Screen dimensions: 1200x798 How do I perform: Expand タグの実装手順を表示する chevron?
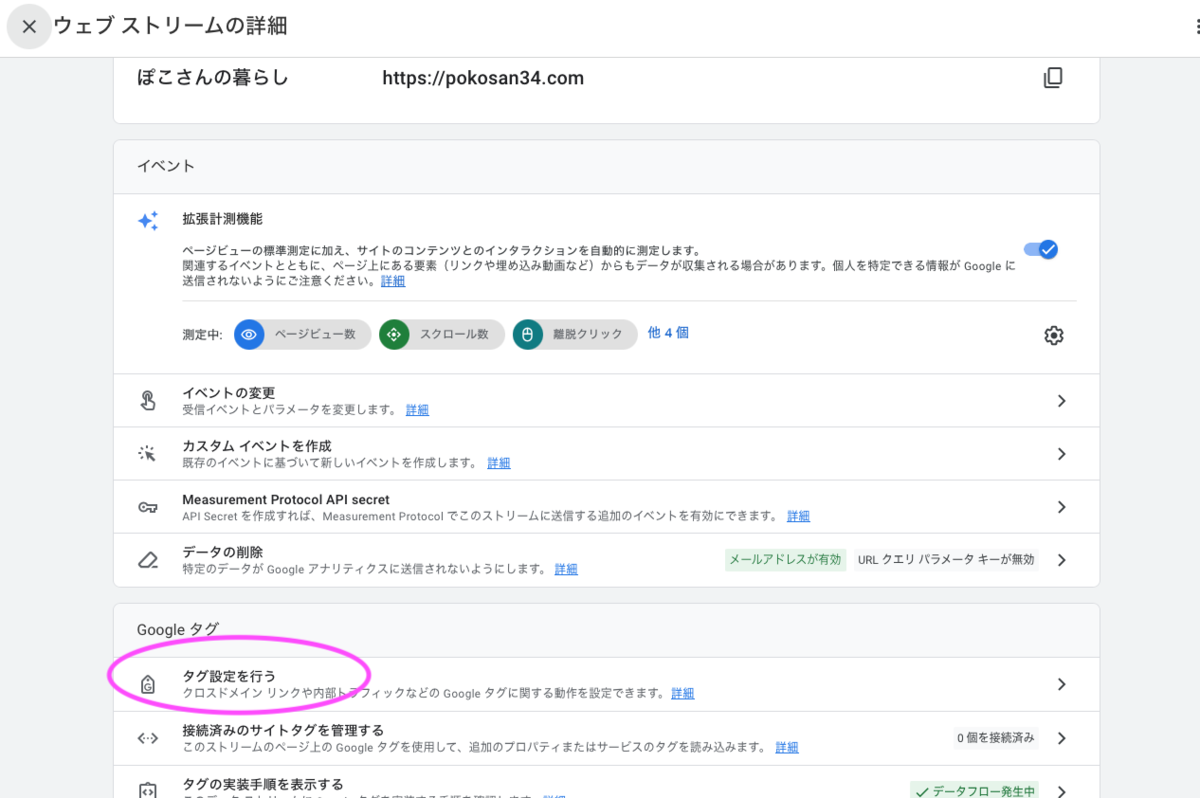1062,790
